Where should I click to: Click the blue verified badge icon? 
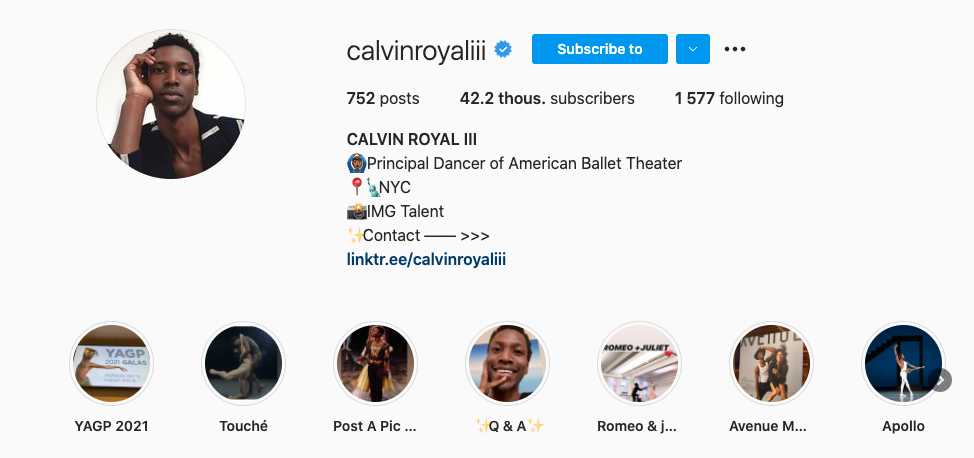click(503, 50)
